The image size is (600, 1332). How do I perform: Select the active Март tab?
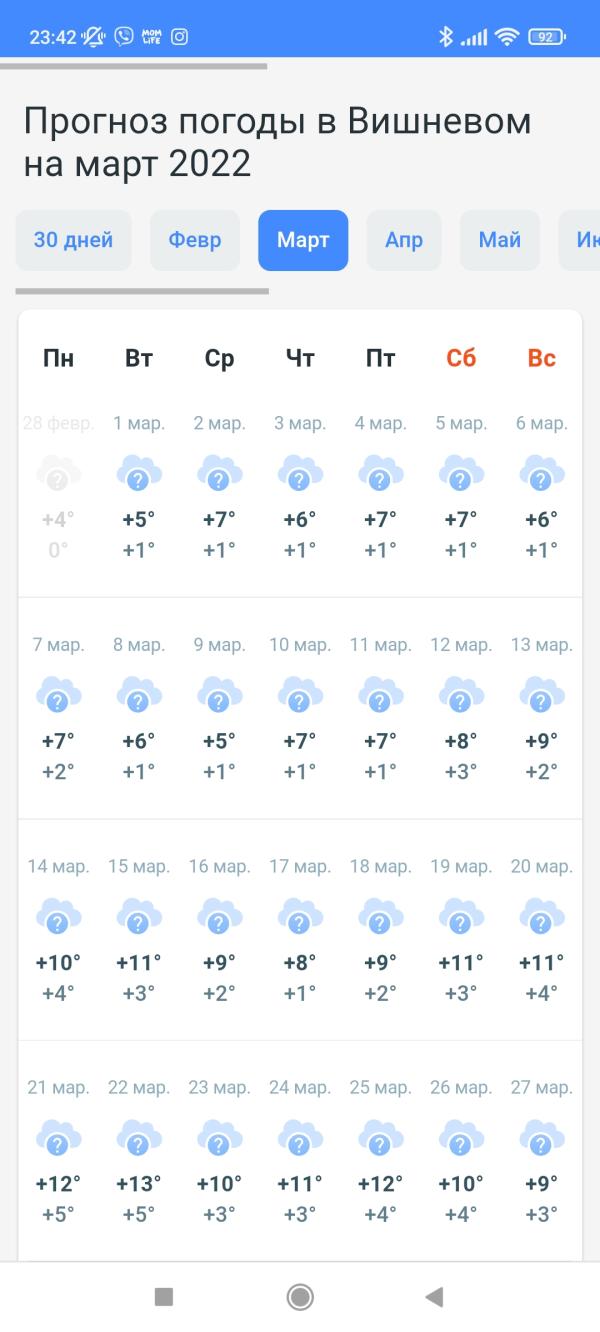[303, 240]
